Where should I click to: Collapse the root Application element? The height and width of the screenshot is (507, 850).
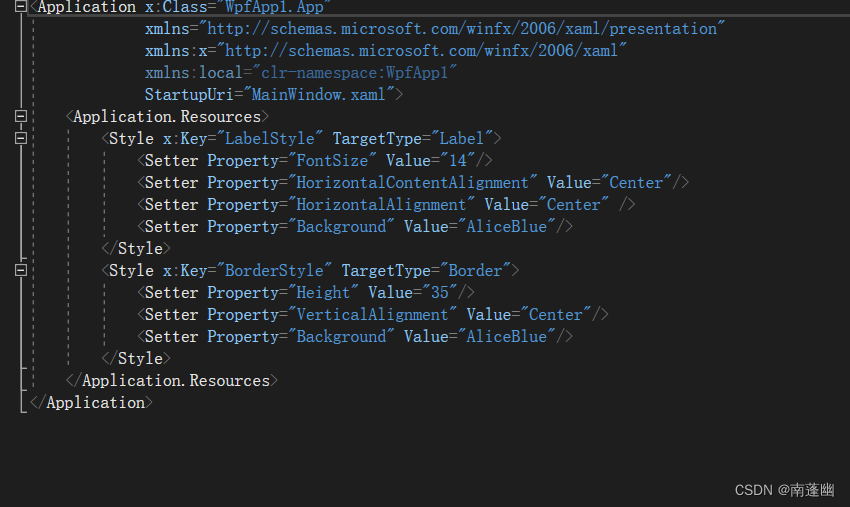coord(21,6)
